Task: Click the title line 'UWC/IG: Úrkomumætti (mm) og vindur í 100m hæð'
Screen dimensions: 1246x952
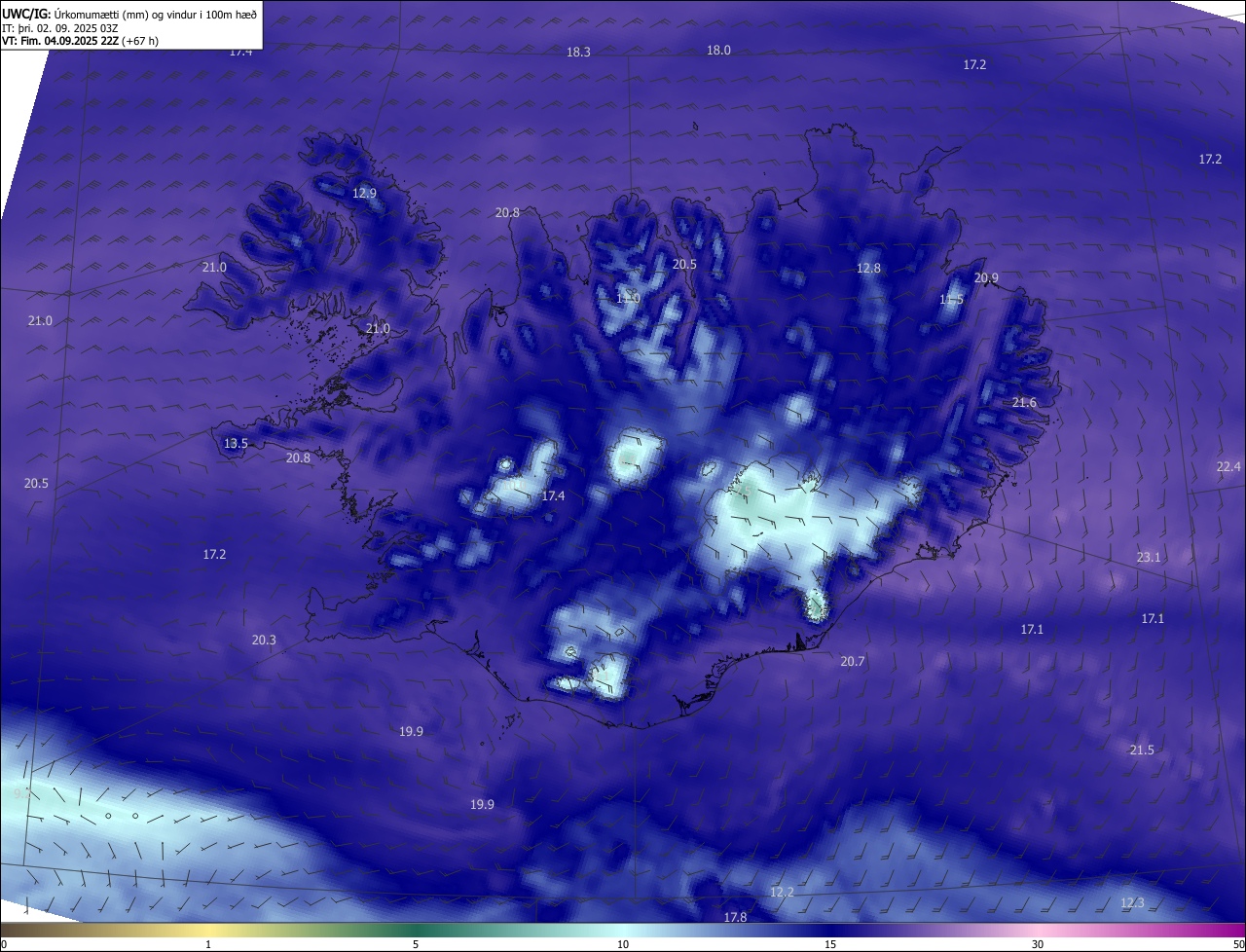Action: click(129, 14)
